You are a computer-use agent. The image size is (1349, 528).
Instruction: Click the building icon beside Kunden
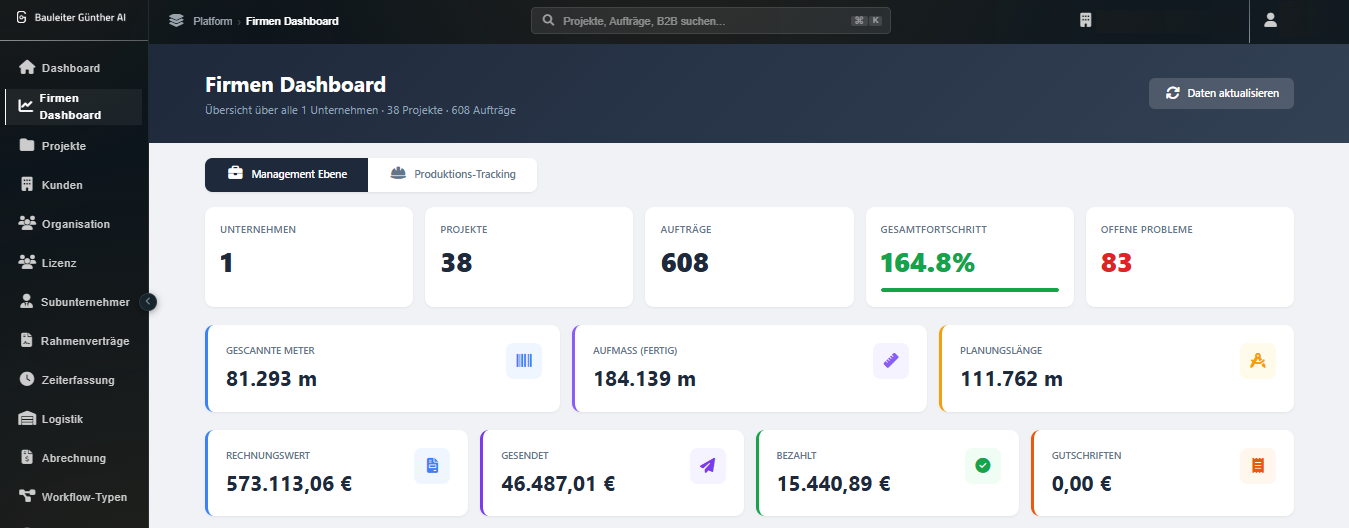click(27, 185)
